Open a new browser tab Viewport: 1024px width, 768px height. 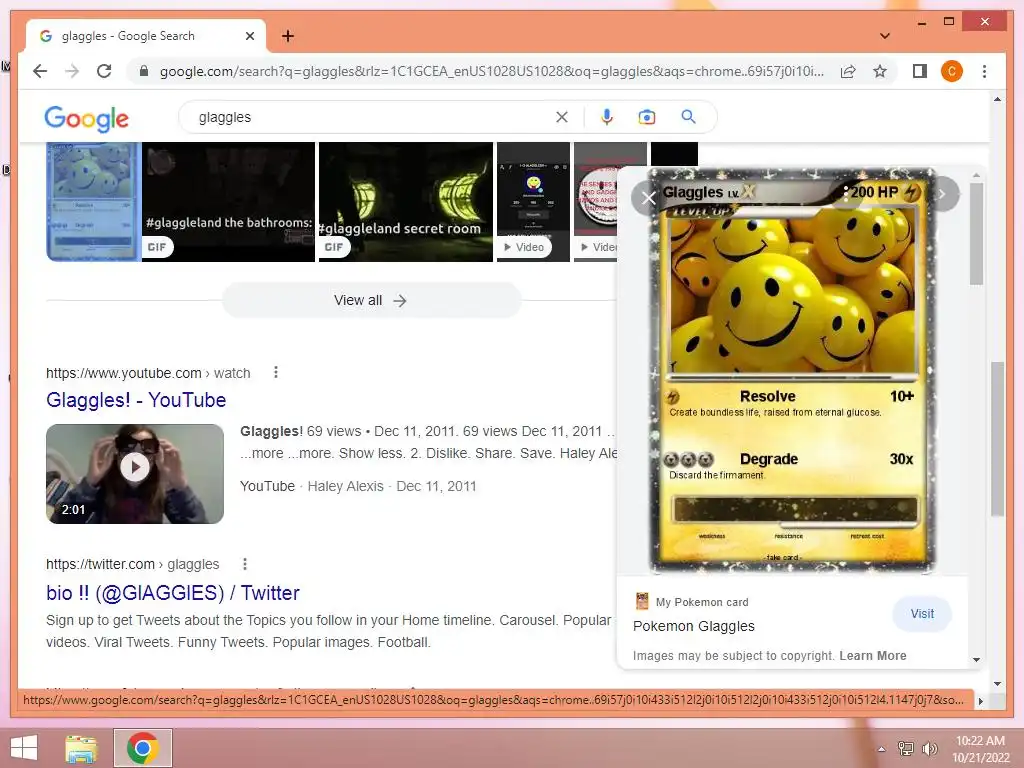point(288,36)
